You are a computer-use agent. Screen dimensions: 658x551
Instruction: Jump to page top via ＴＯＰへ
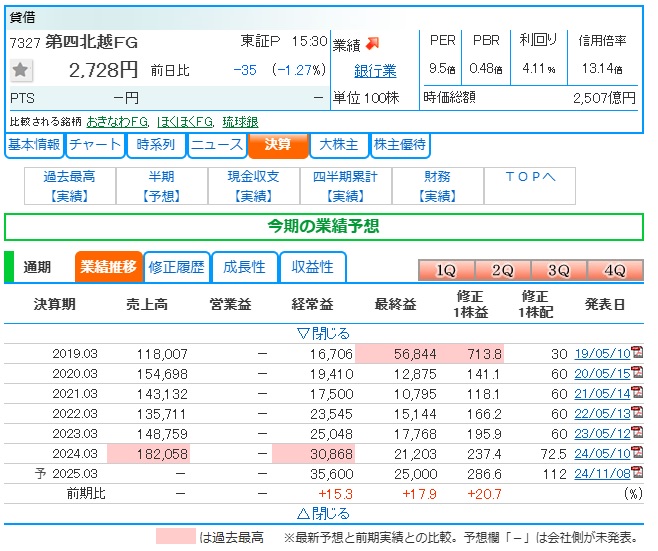529,177
